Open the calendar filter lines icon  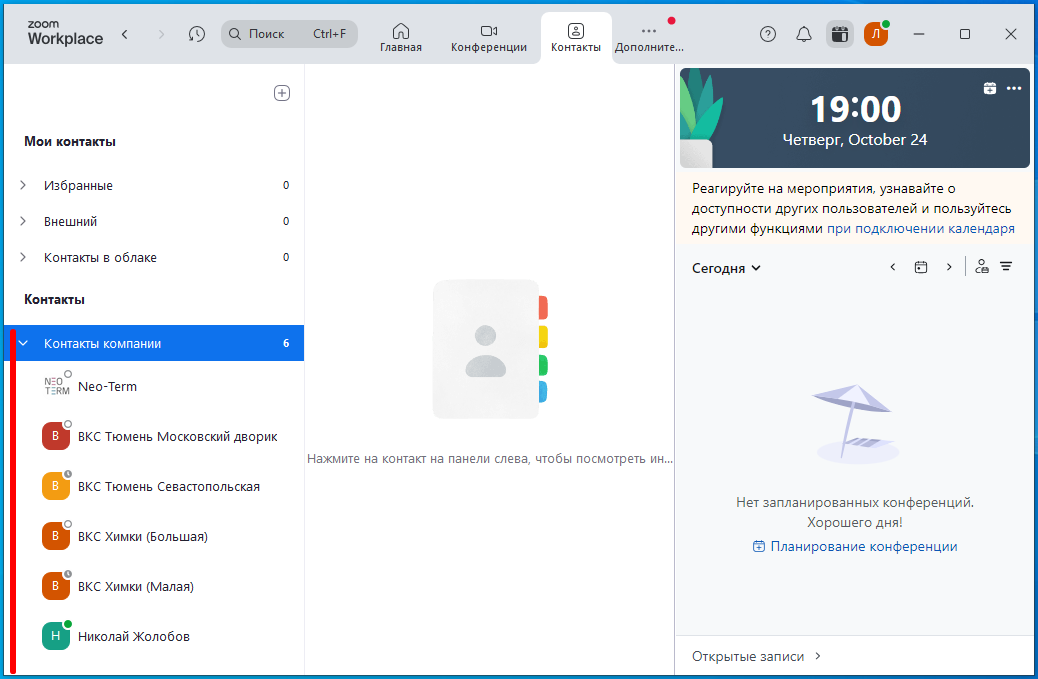point(1006,267)
